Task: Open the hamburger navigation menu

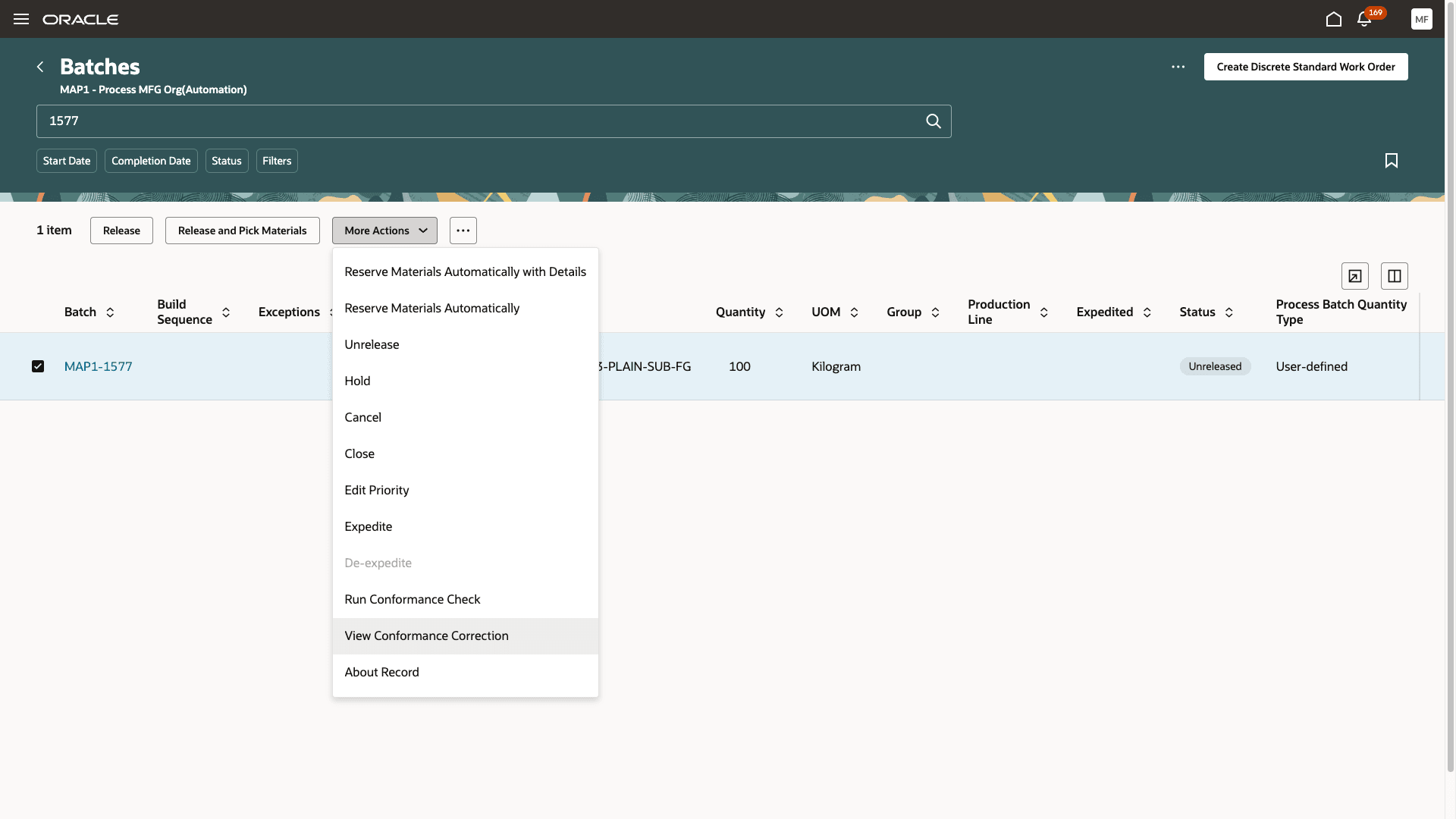Action: pos(21,19)
